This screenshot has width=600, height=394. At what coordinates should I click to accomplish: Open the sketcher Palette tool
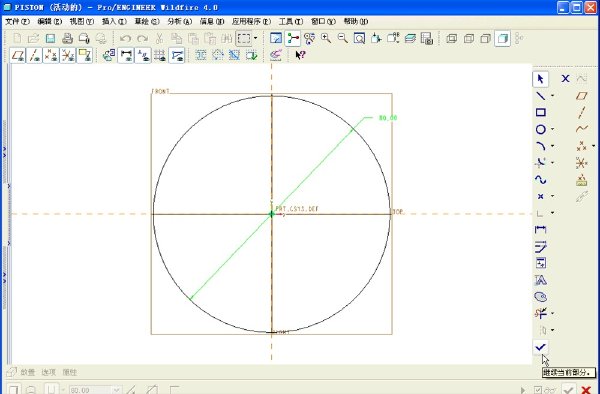tap(540, 297)
